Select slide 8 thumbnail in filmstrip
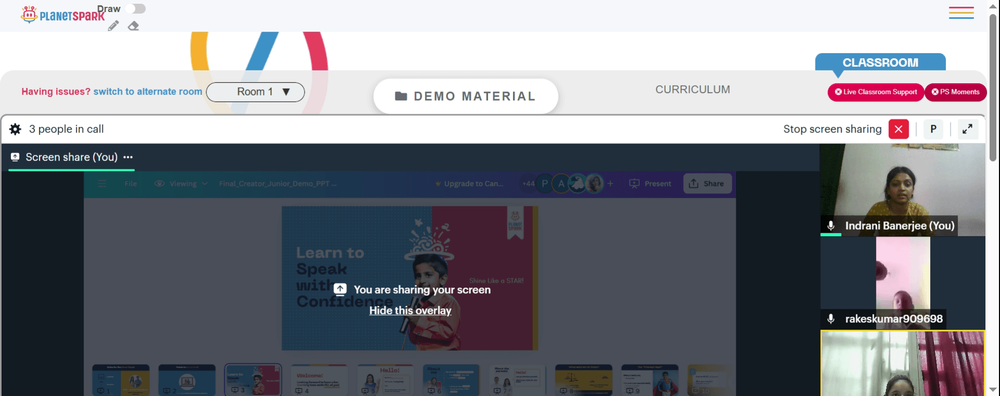The height and width of the screenshot is (396, 1000). coord(584,380)
